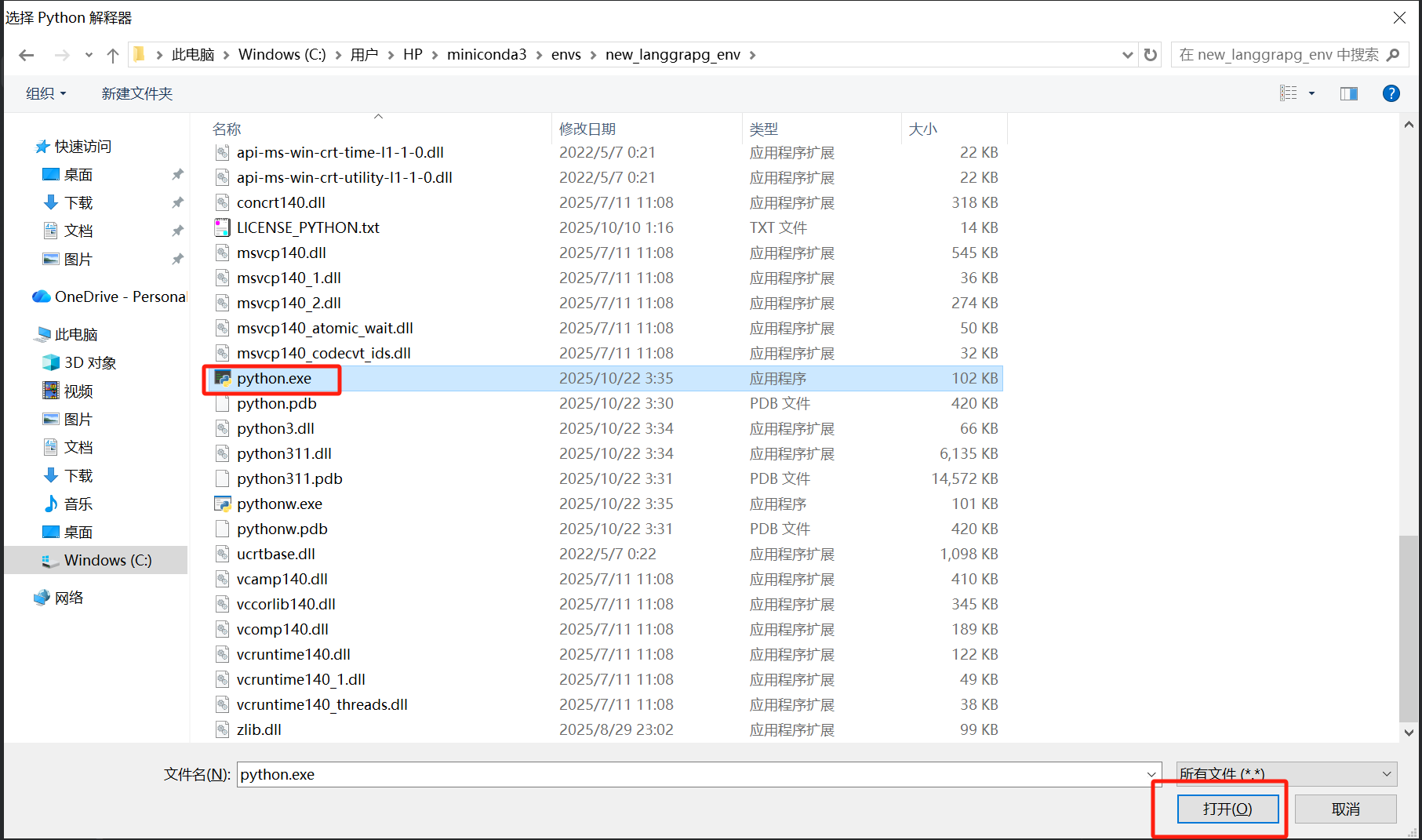
Task: Click the search magnifier icon
Action: [x=1393, y=55]
